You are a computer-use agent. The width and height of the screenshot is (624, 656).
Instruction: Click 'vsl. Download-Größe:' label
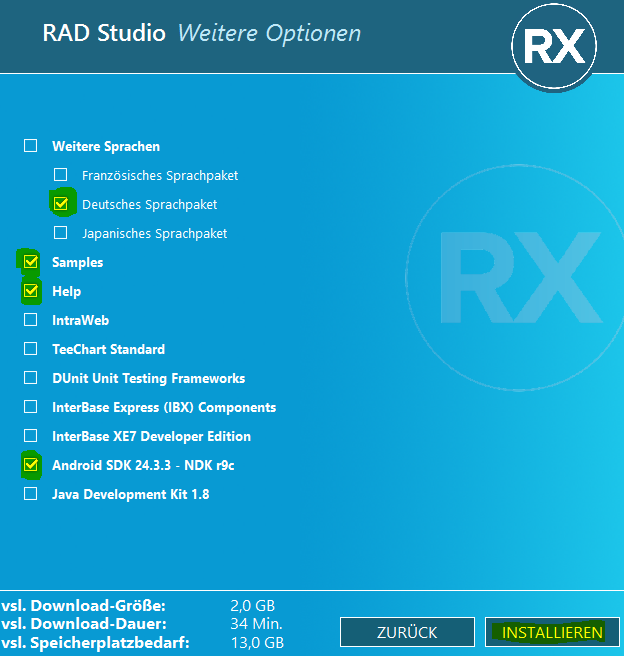[84, 606]
